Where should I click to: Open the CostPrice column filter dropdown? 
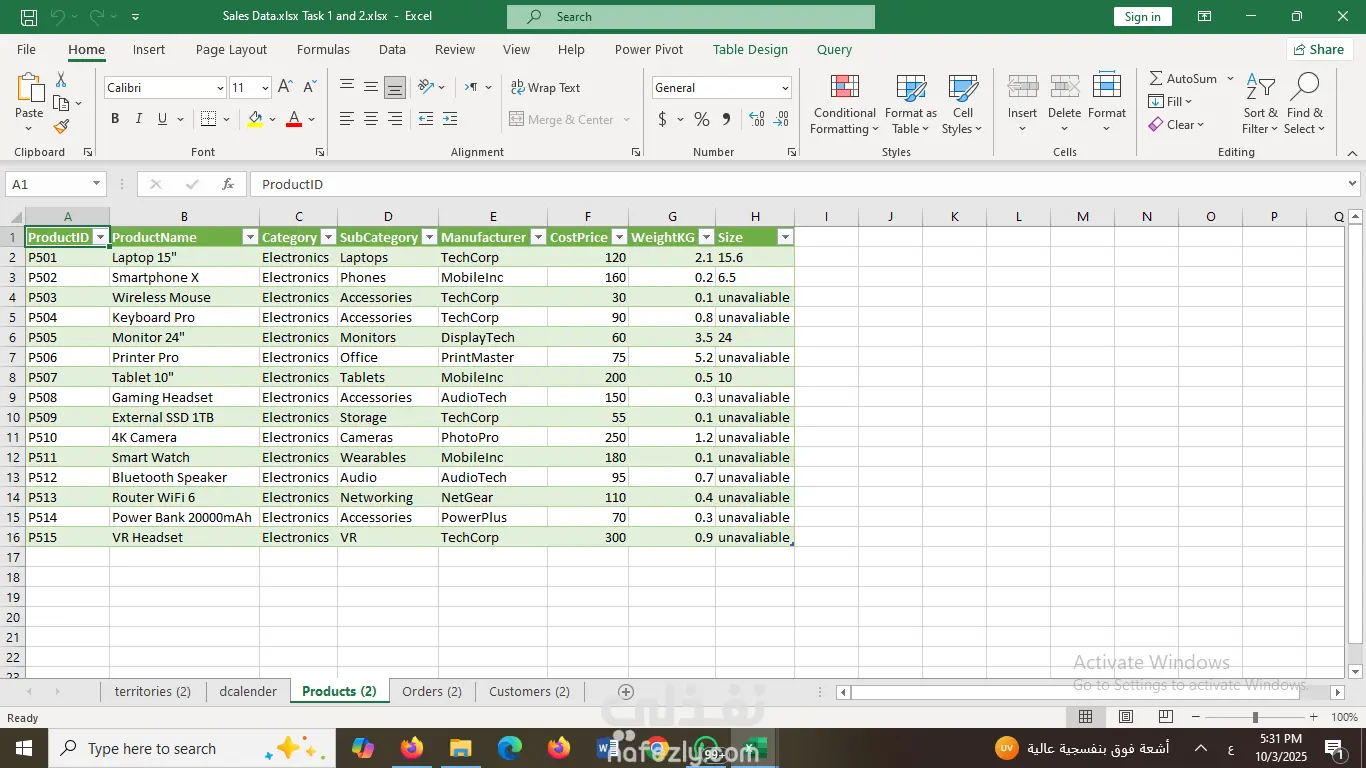point(618,238)
